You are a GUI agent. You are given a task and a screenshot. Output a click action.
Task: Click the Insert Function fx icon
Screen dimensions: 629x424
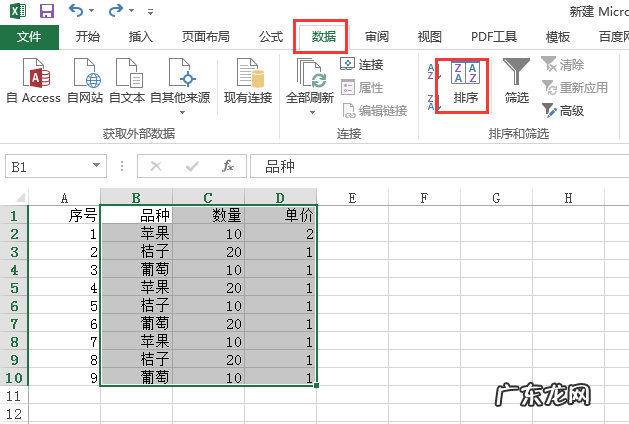227,166
